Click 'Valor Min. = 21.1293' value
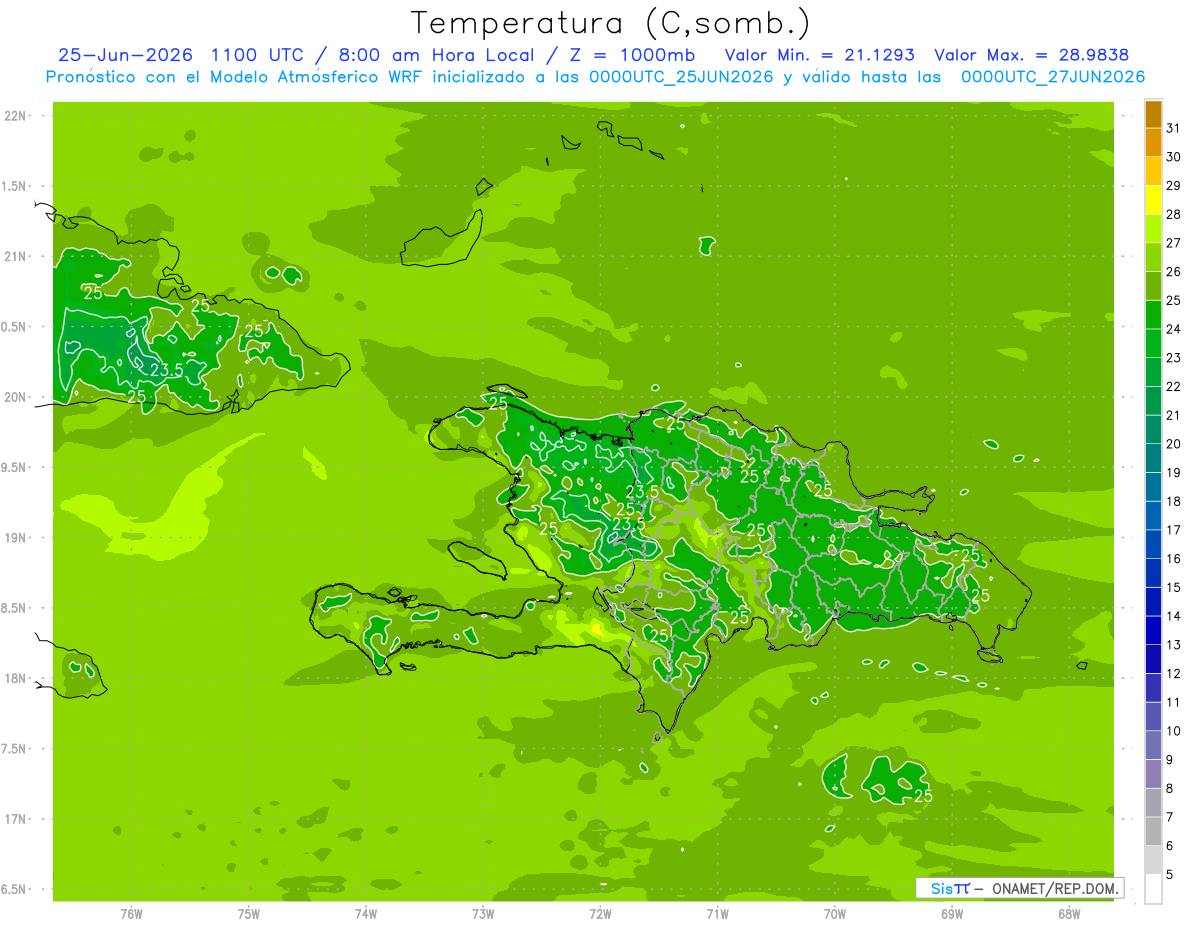 point(820,55)
